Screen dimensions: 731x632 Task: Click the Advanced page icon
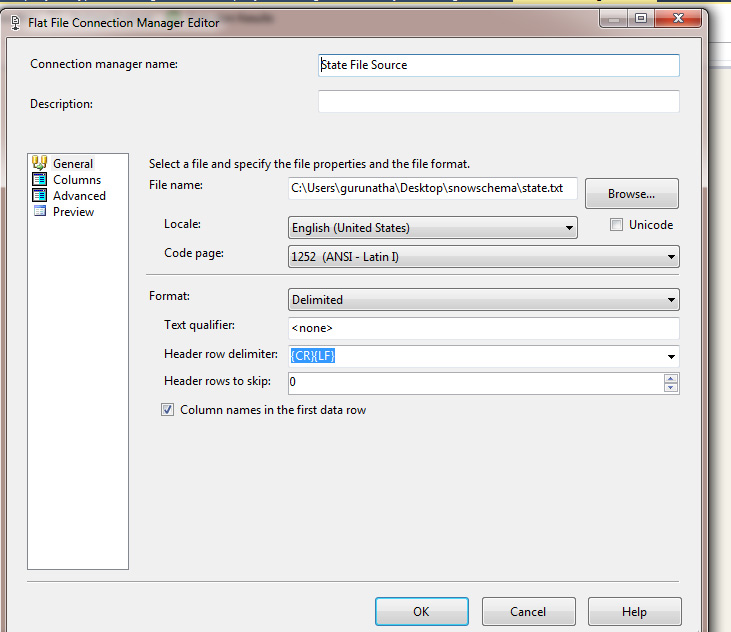point(40,195)
